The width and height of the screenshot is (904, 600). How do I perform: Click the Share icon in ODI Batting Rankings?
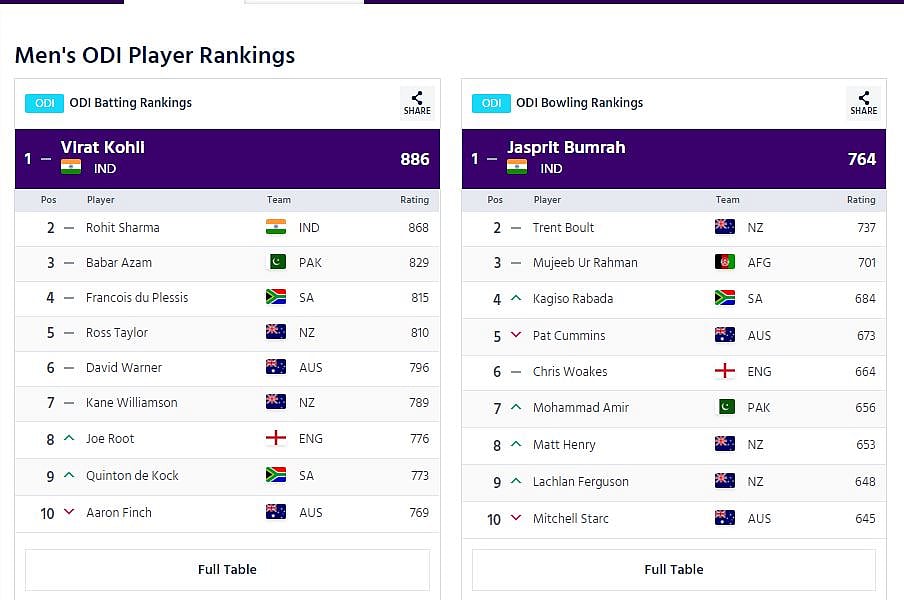tap(417, 102)
